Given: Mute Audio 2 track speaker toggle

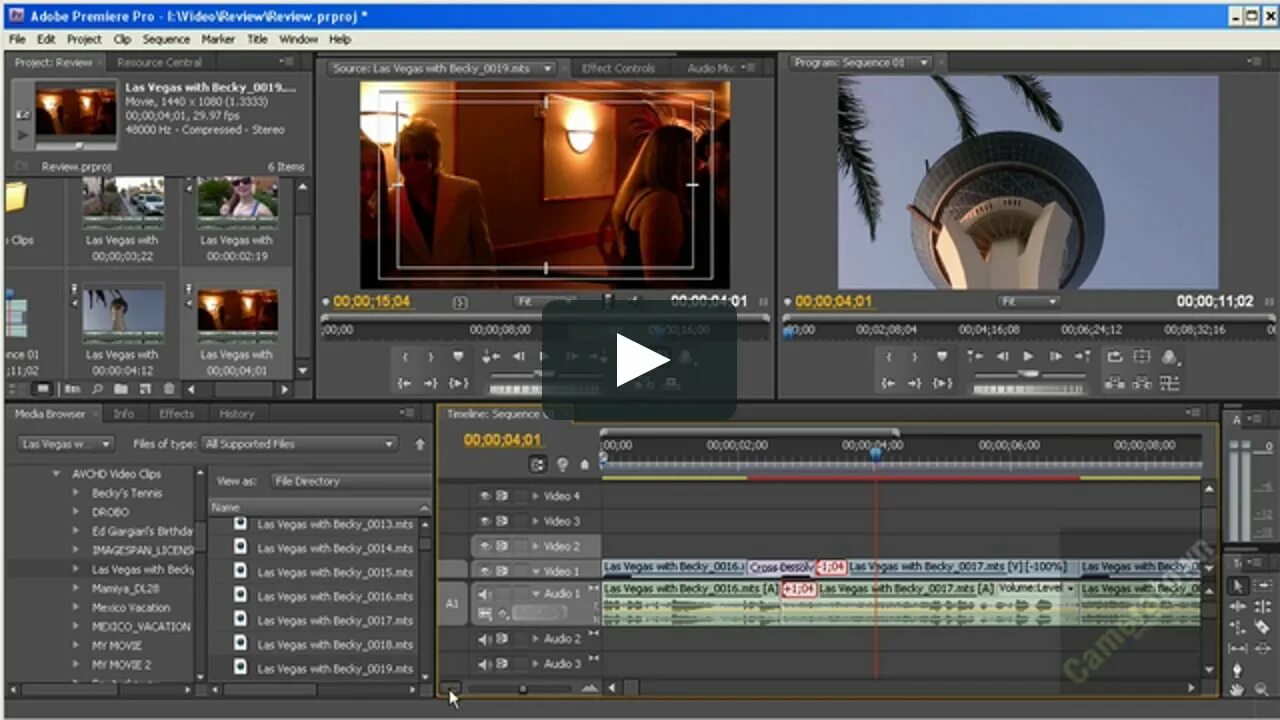Looking at the screenshot, I should pos(485,639).
